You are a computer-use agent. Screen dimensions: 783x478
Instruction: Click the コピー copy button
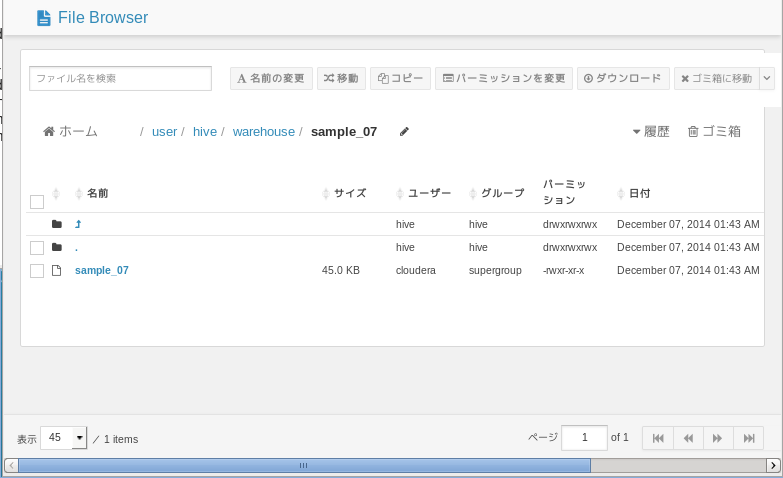point(400,78)
